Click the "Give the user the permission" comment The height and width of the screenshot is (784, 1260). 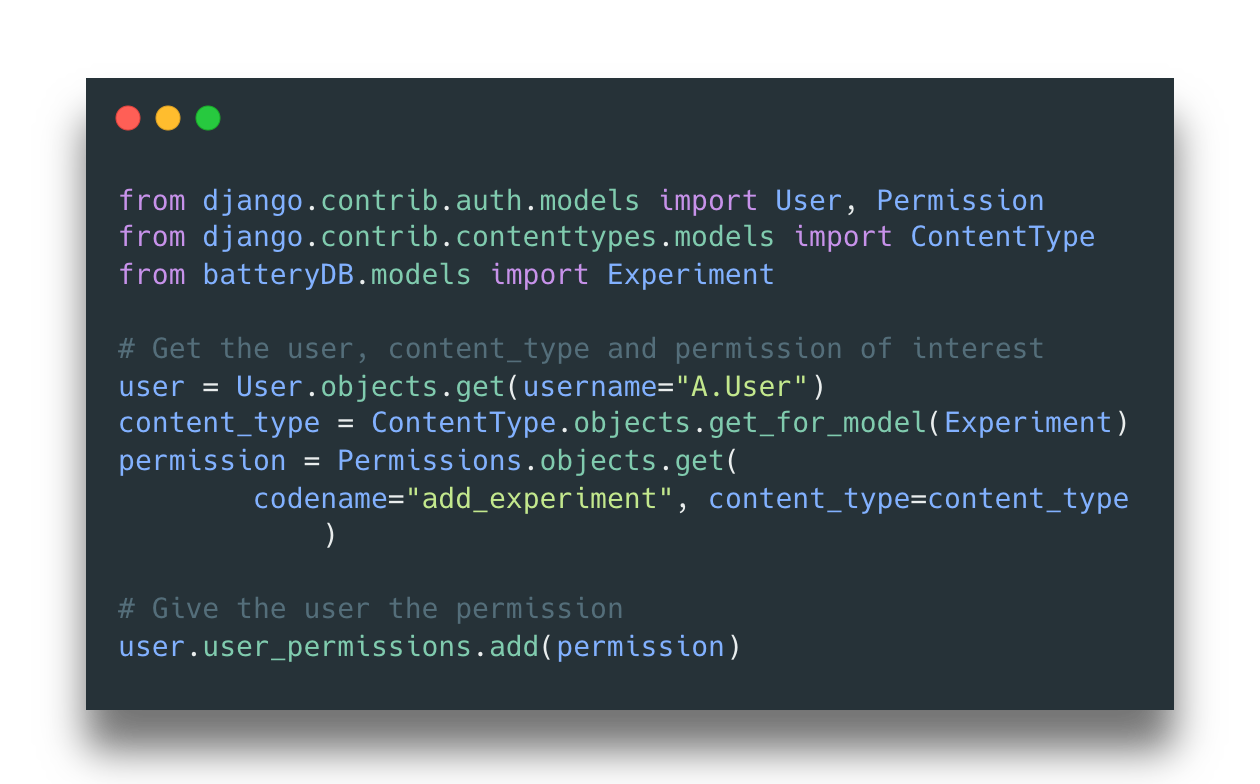(370, 608)
